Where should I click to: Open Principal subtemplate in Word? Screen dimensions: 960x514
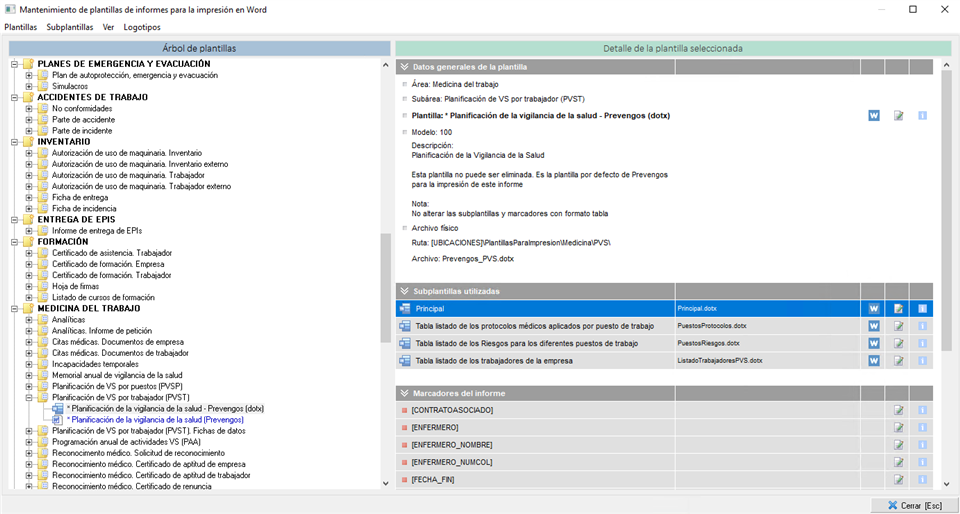tap(874, 309)
